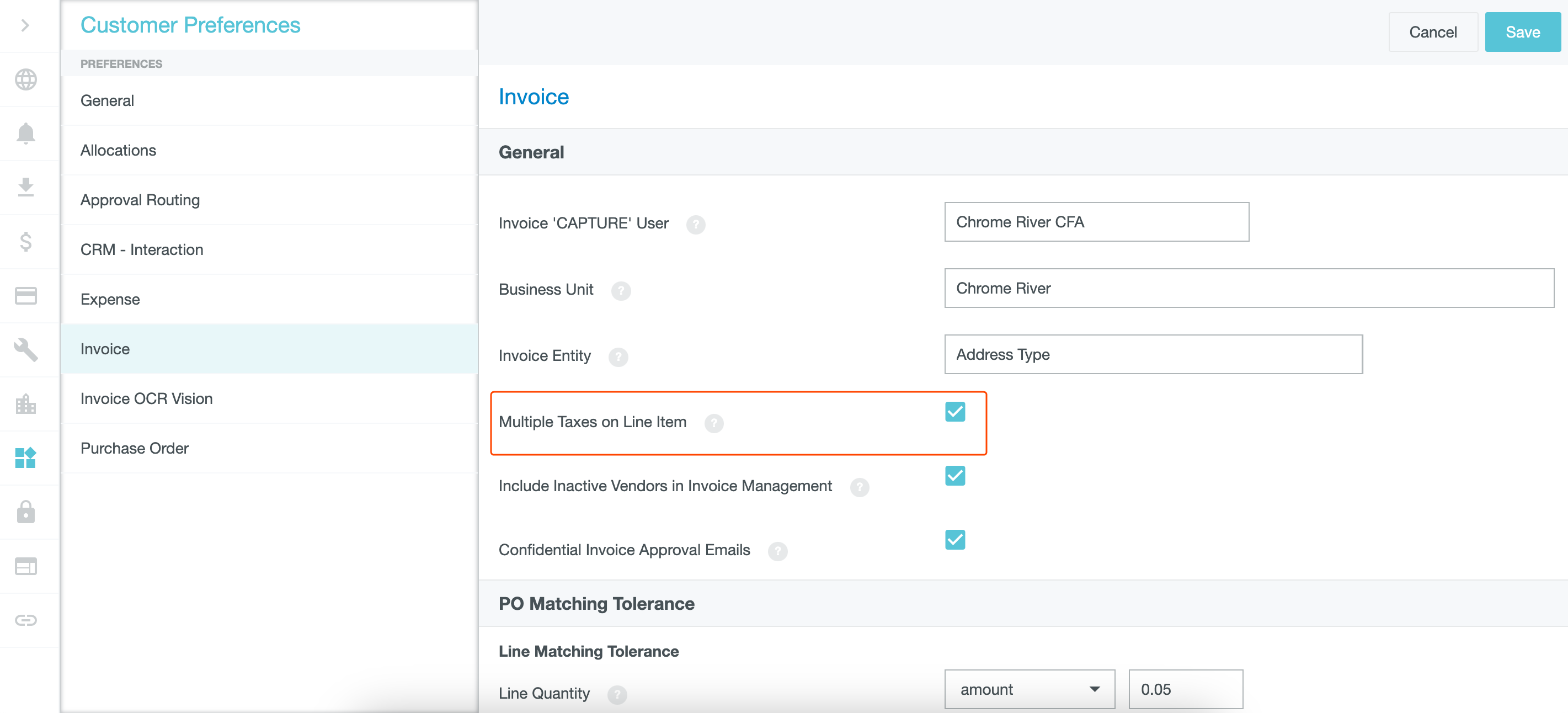
Task: Toggle Include Inactive Vendors checkbox
Action: [x=954, y=476]
